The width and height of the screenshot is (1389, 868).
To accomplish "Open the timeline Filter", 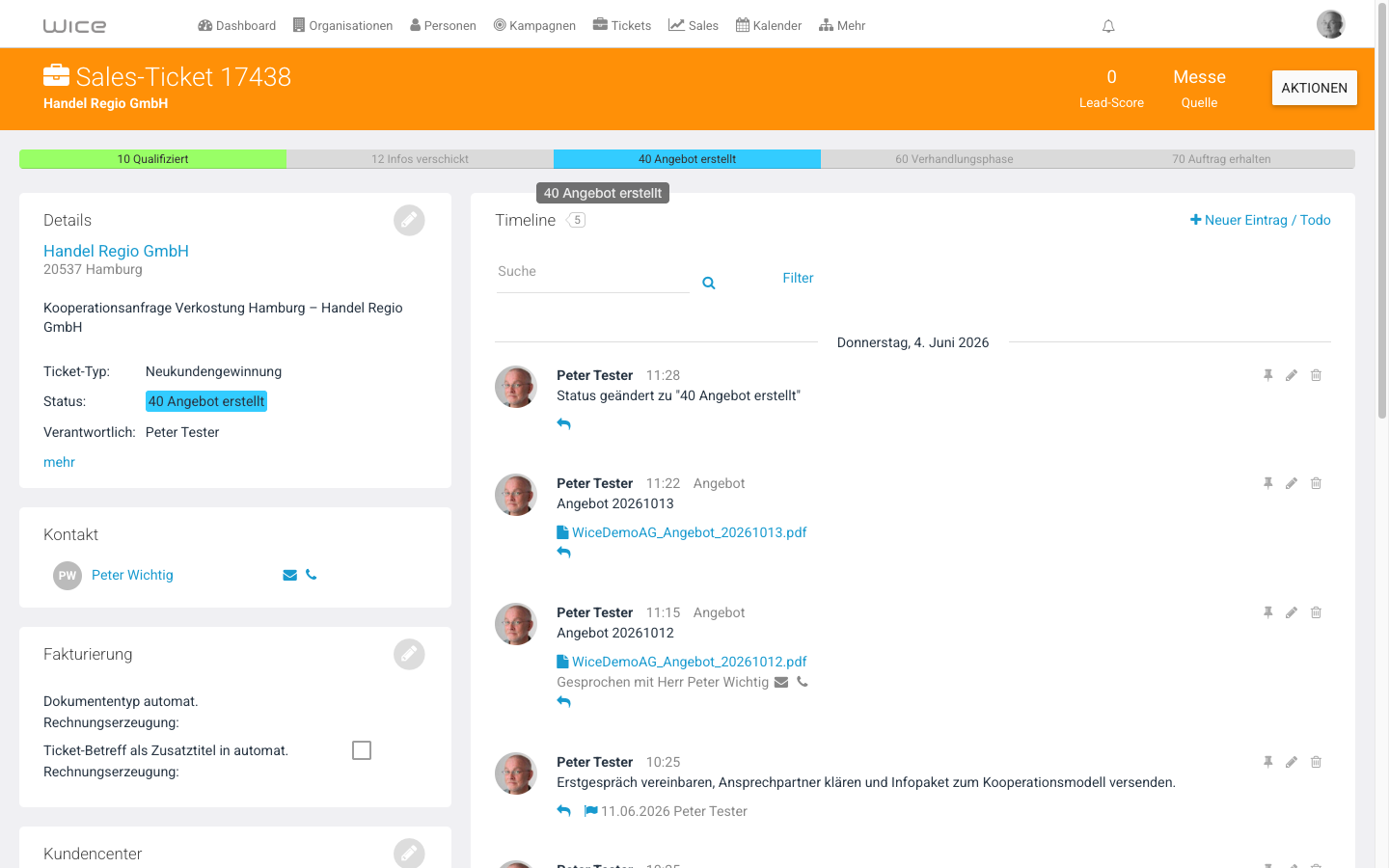I will click(x=798, y=278).
